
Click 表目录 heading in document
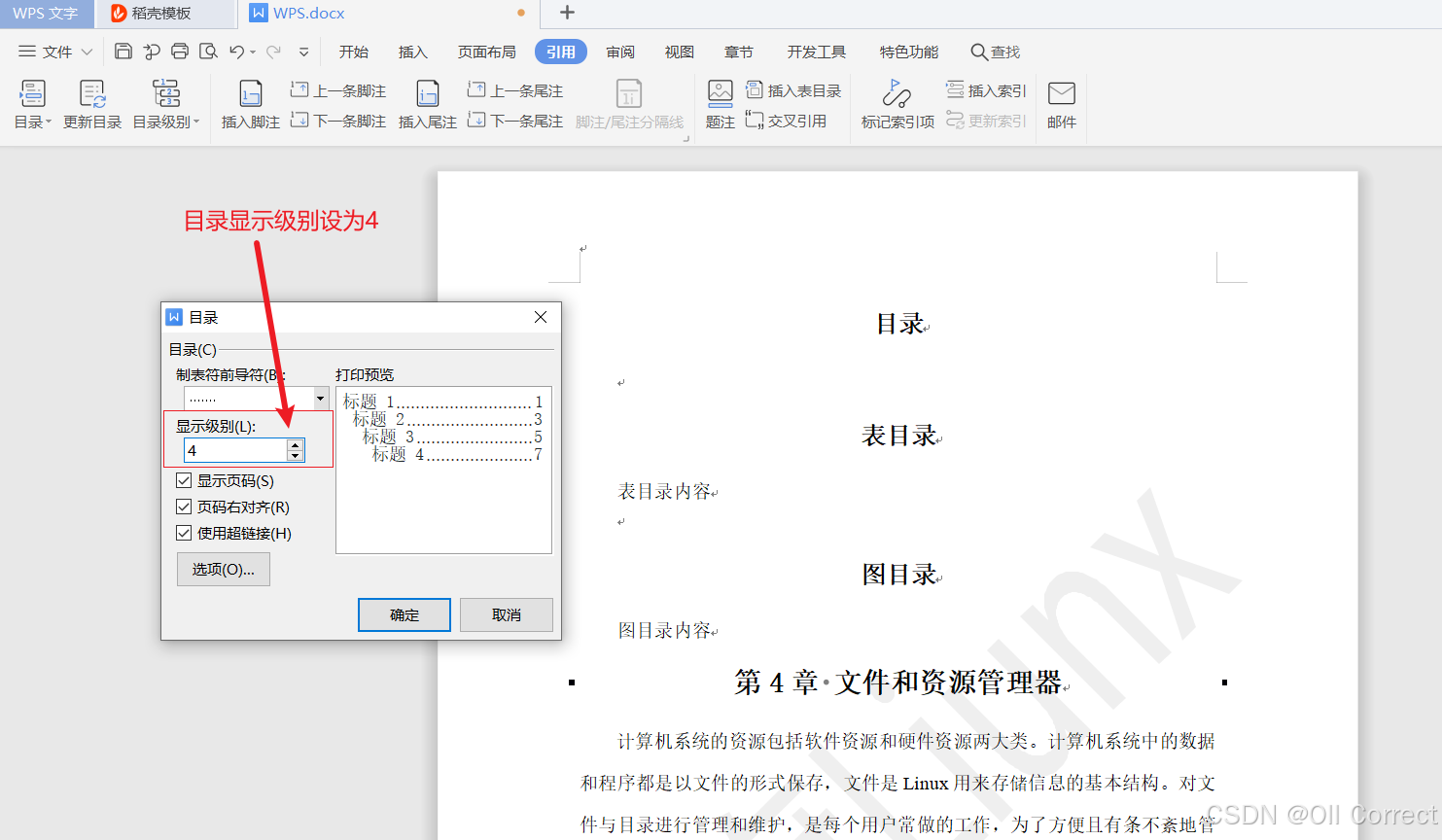click(898, 436)
